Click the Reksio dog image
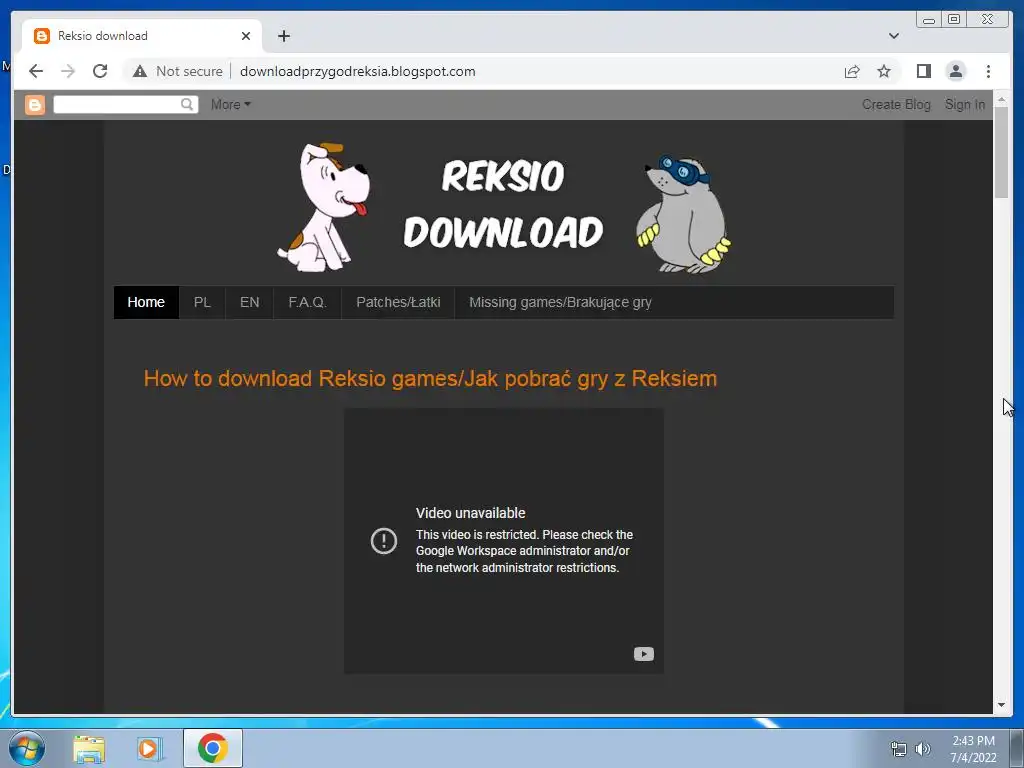The height and width of the screenshot is (768, 1024). tap(323, 208)
